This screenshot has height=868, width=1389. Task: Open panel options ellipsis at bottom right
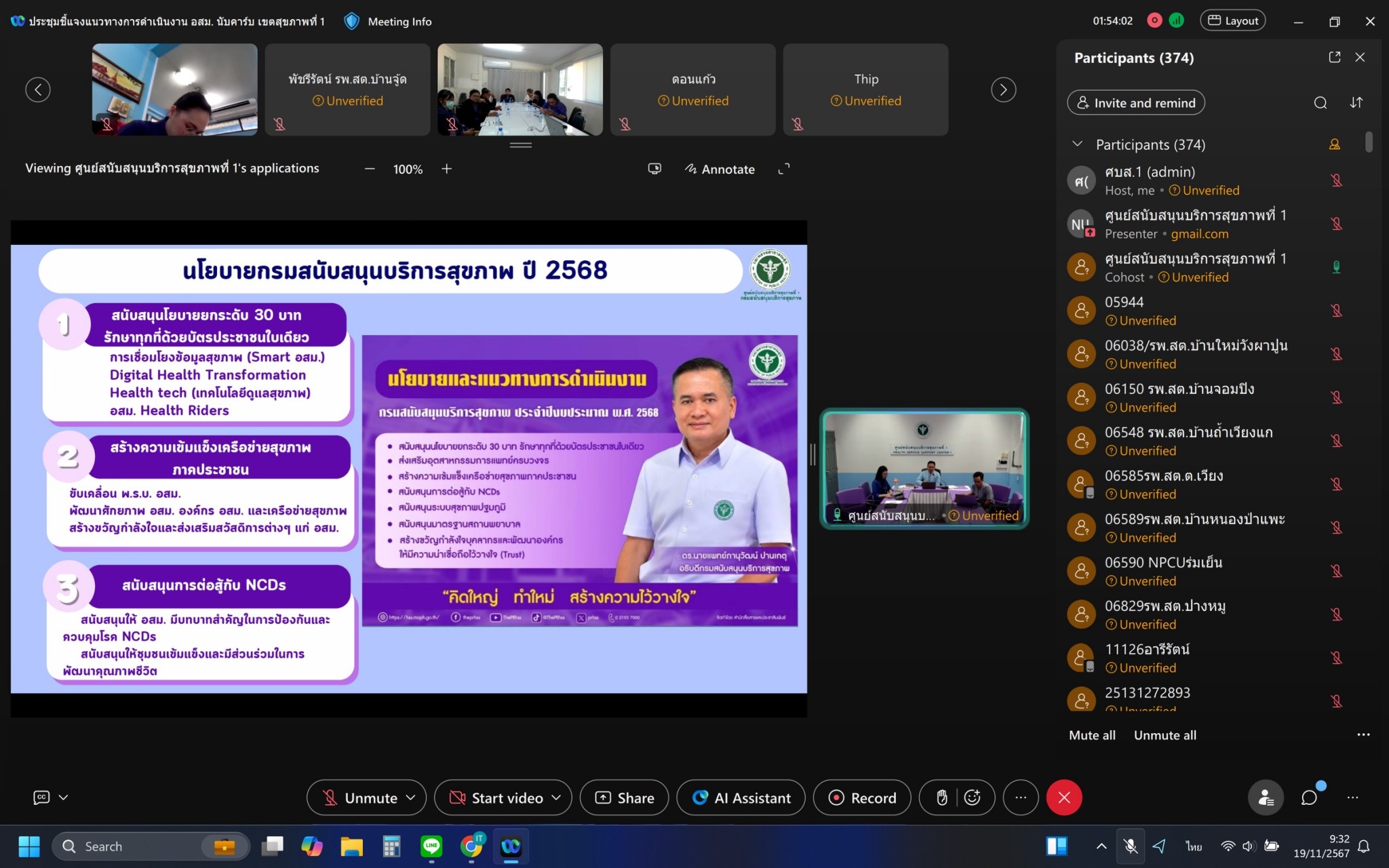point(1352,797)
